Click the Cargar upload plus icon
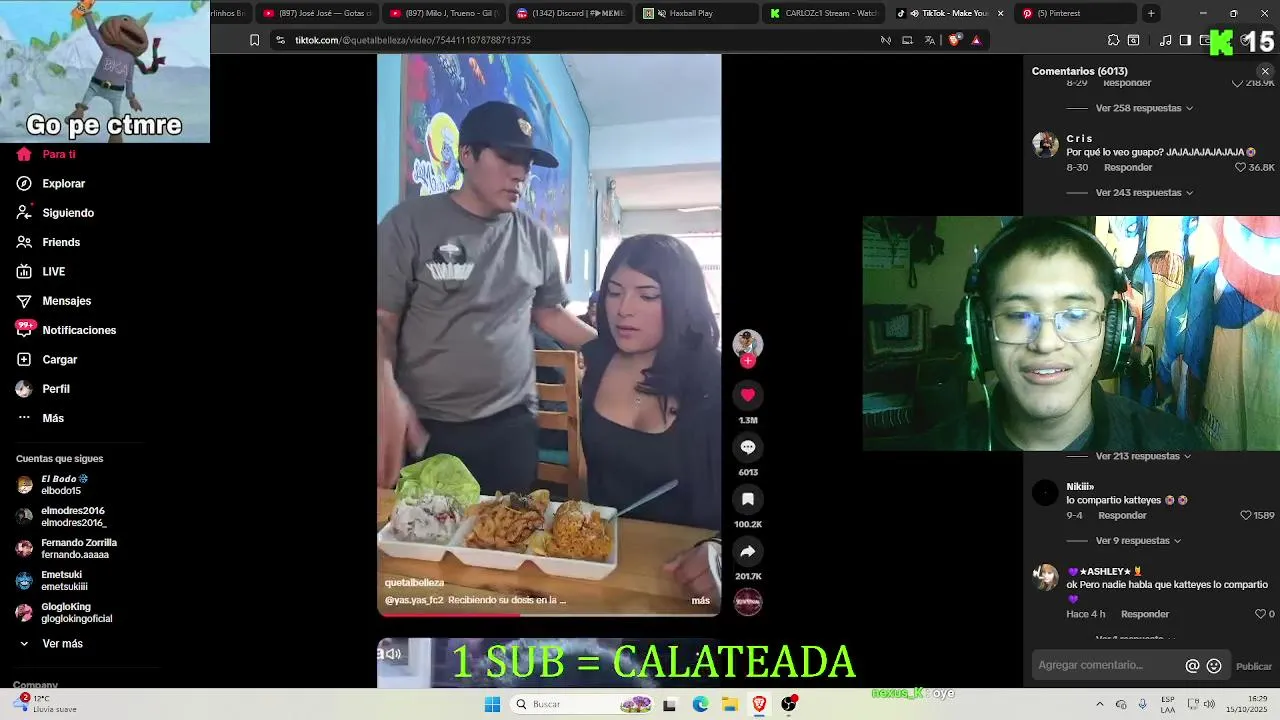Viewport: 1280px width, 720px height. [x=24, y=359]
